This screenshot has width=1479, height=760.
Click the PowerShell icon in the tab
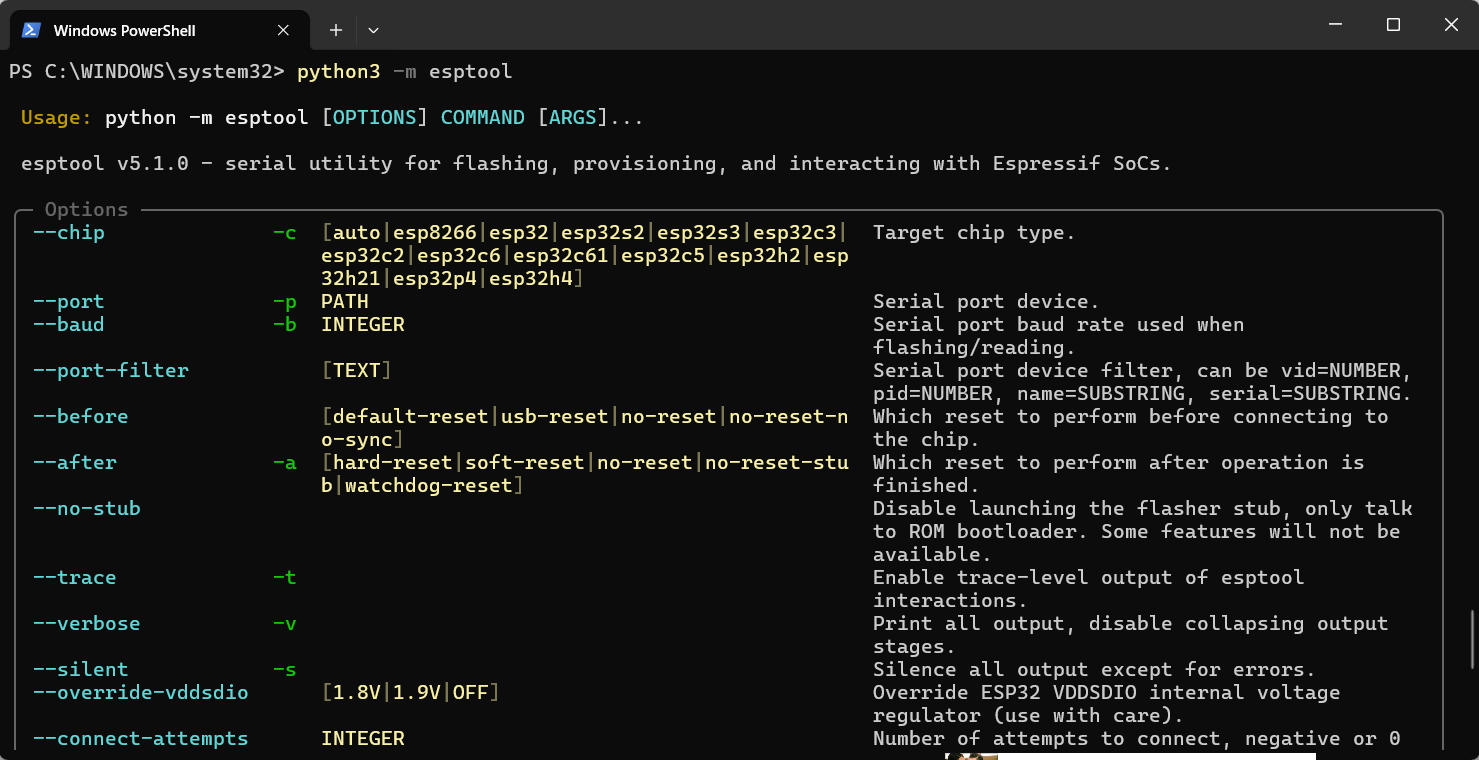coord(31,30)
